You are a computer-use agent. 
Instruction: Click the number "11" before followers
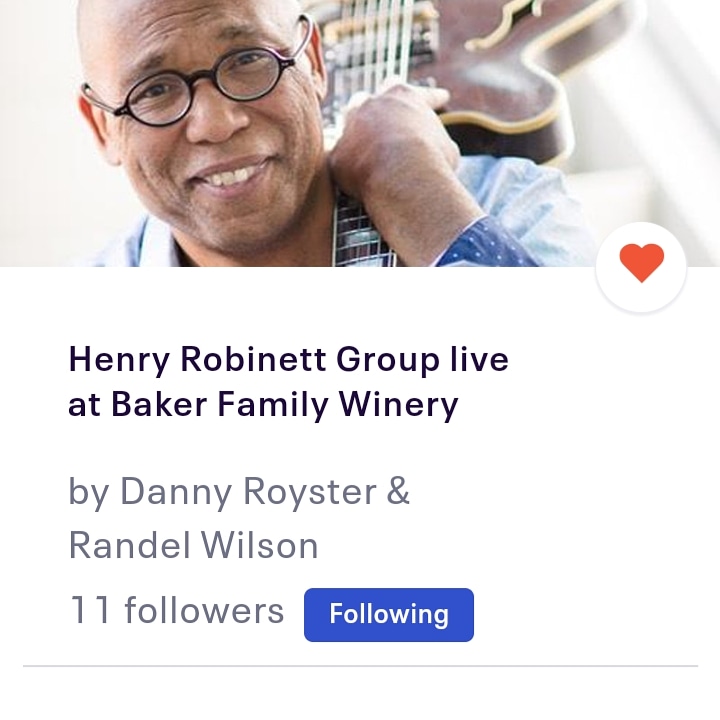[90, 610]
